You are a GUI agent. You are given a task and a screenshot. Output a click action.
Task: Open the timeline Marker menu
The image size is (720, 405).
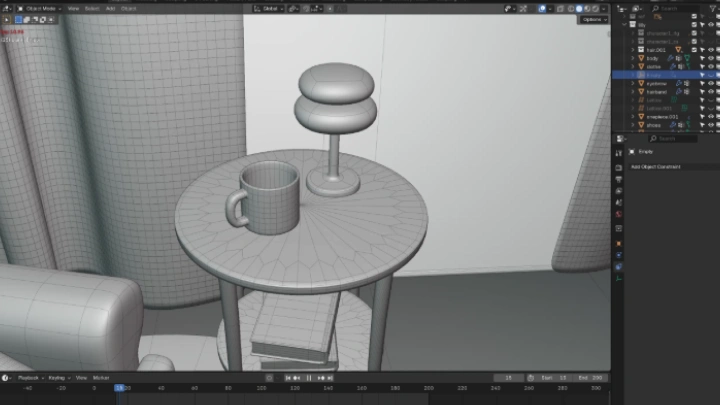click(x=101, y=378)
